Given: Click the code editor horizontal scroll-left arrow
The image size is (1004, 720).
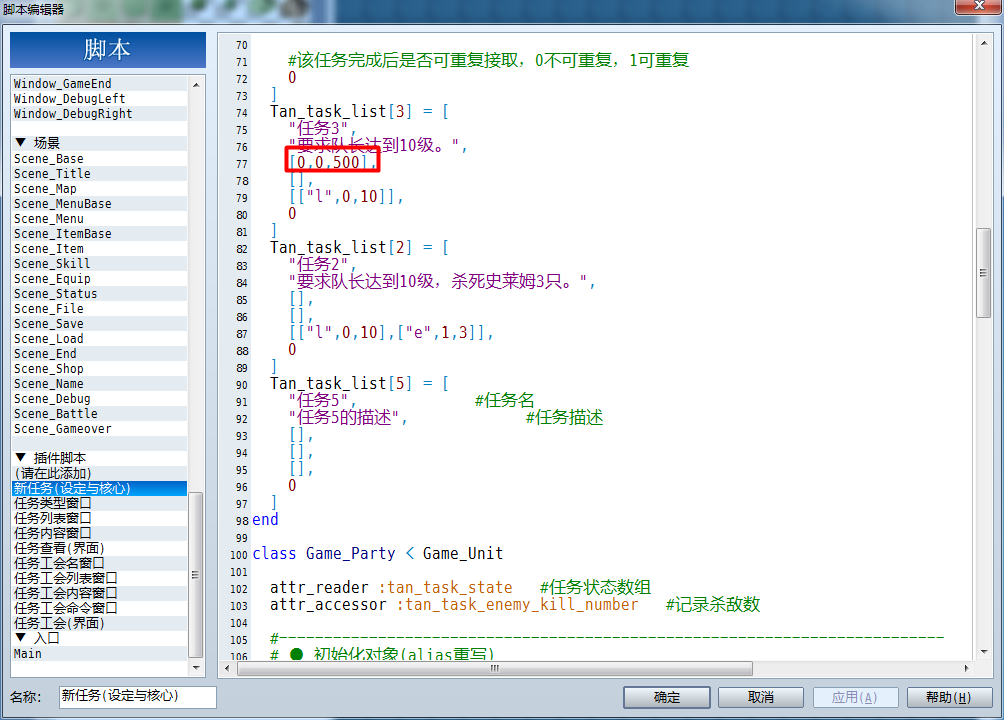Looking at the screenshot, I should [227, 668].
